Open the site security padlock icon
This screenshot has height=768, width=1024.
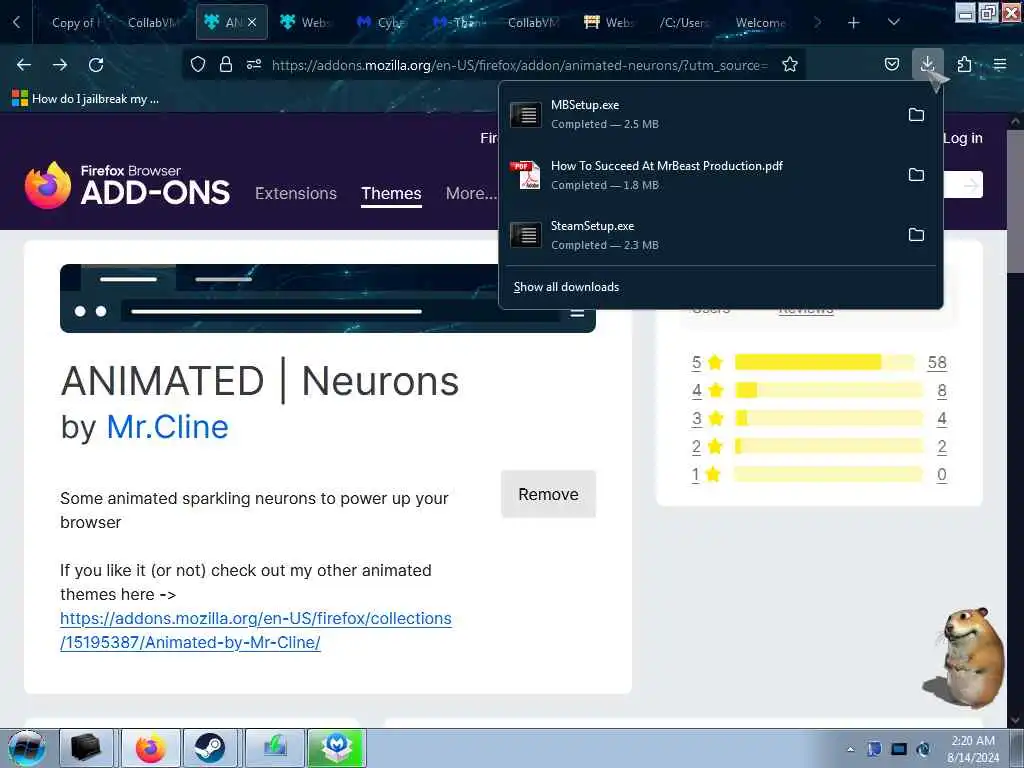point(226,64)
